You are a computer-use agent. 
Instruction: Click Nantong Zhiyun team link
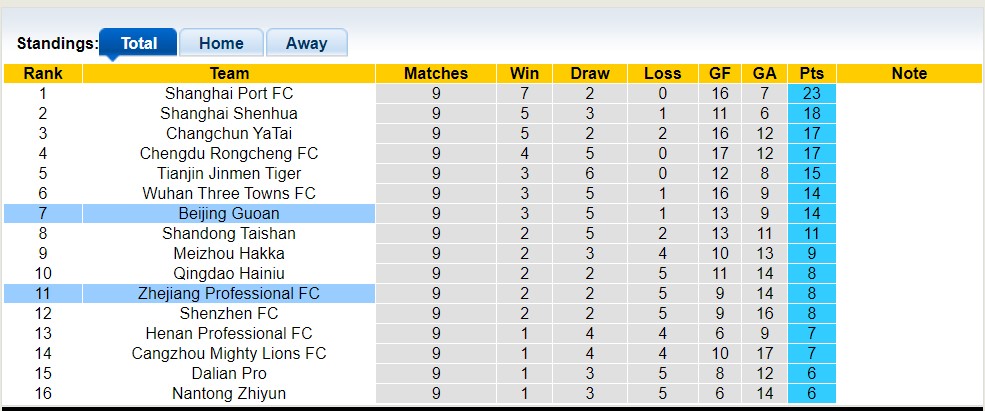pos(229,393)
